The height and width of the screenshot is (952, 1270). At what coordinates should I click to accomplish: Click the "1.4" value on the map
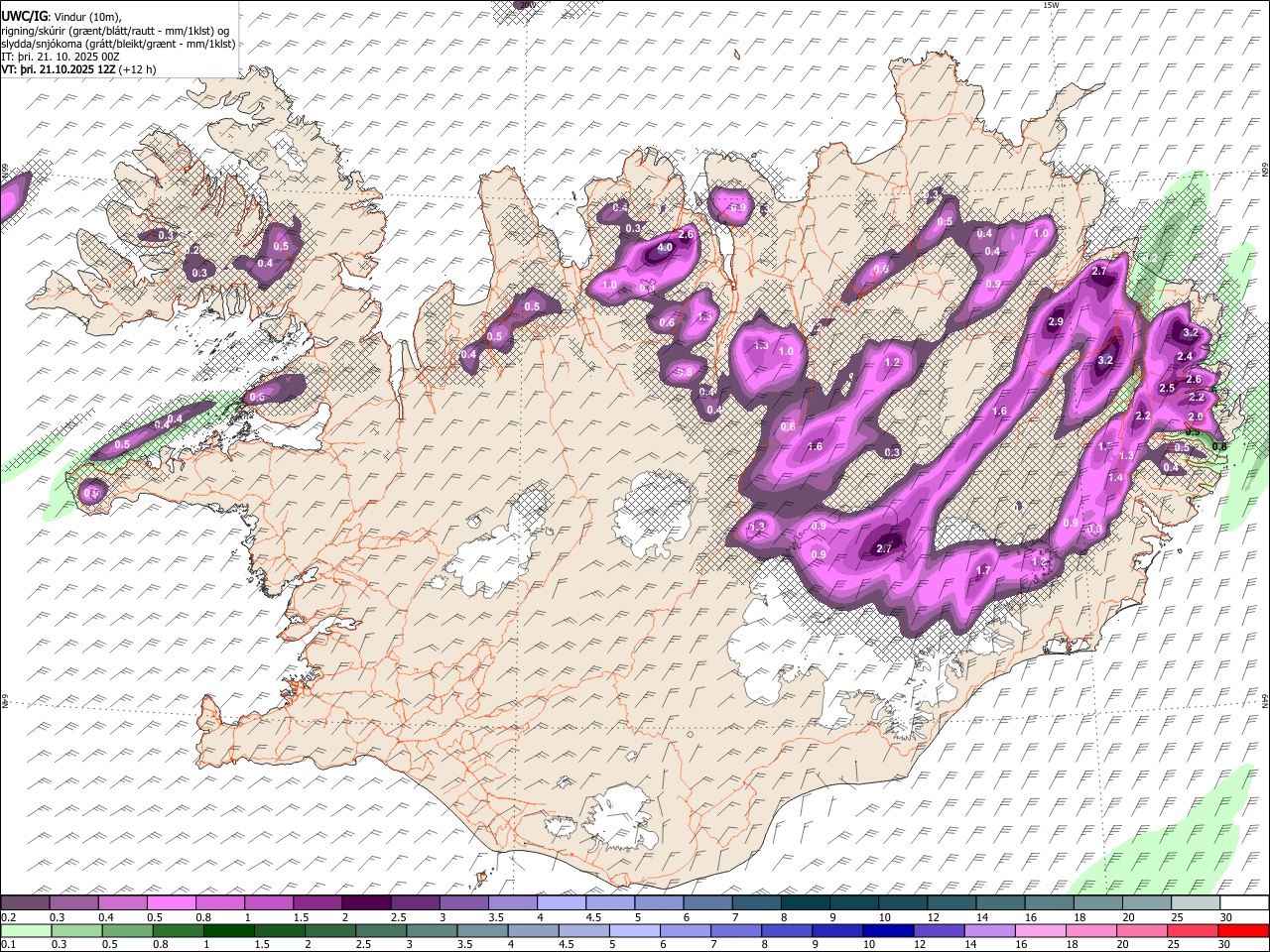pos(1115,478)
